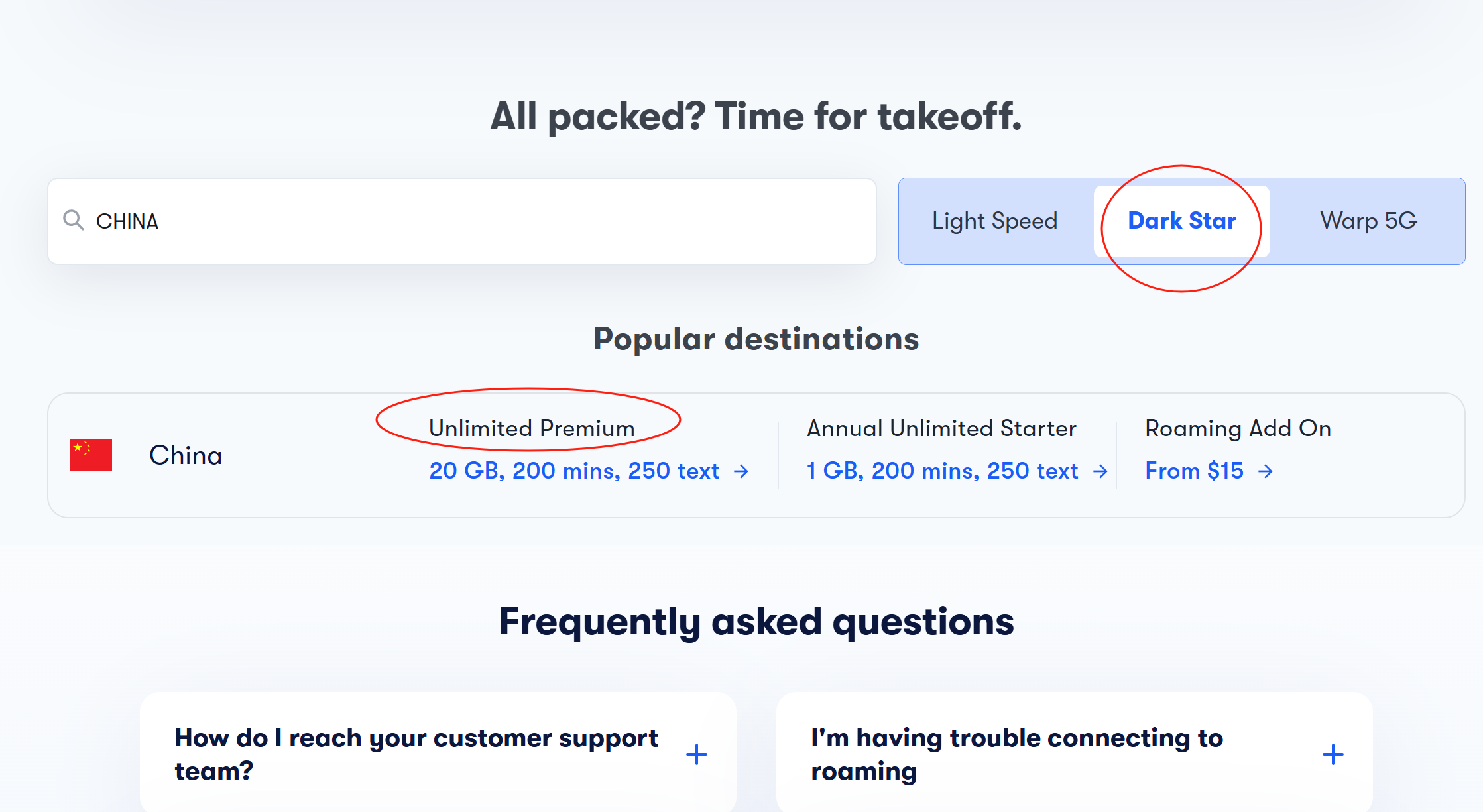Click the Annual Unlimited Starter plan title
Viewport: 1483px width, 812px height.
[x=941, y=428]
